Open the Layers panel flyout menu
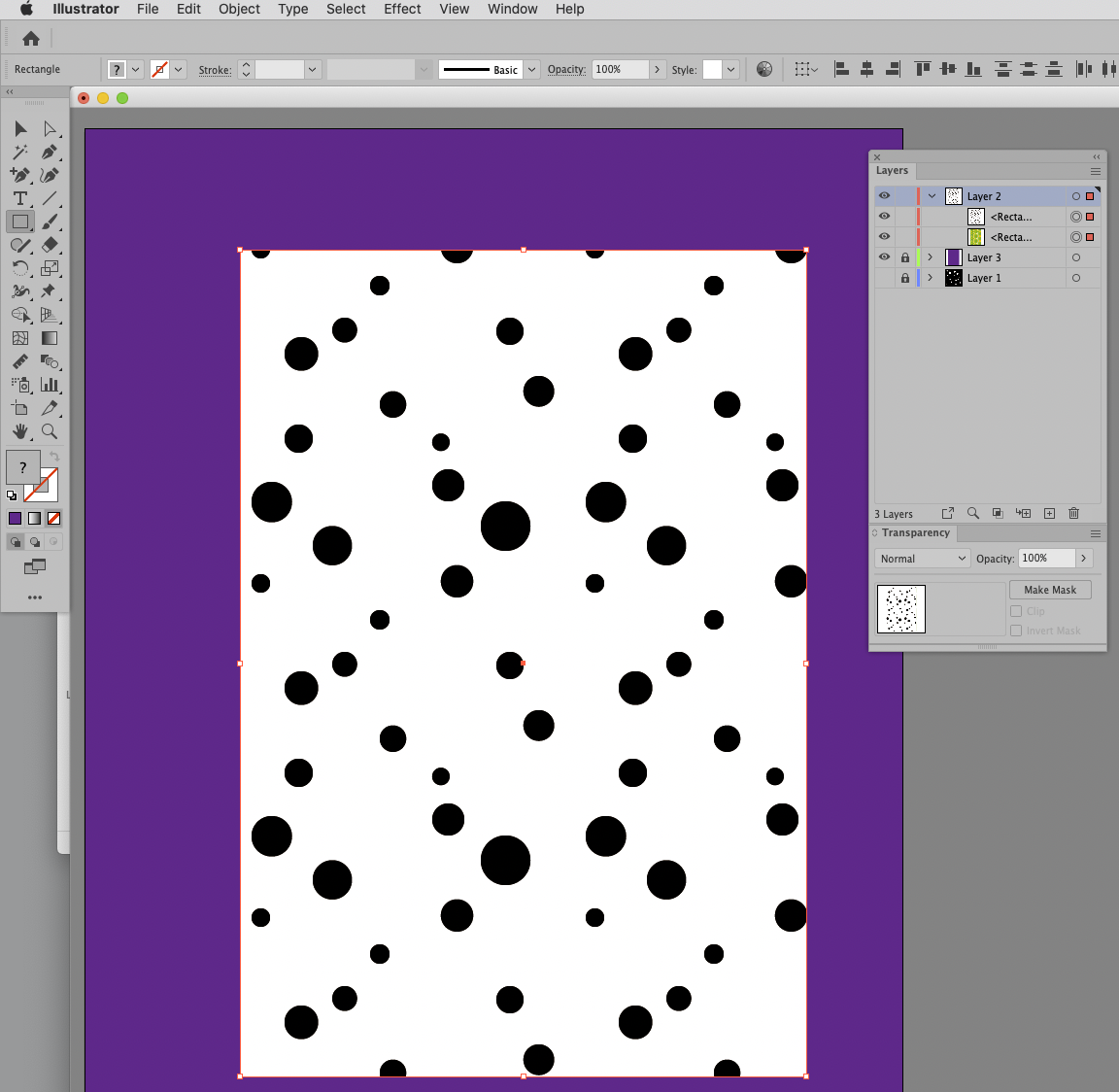Viewport: 1119px width, 1092px height. [1096, 170]
